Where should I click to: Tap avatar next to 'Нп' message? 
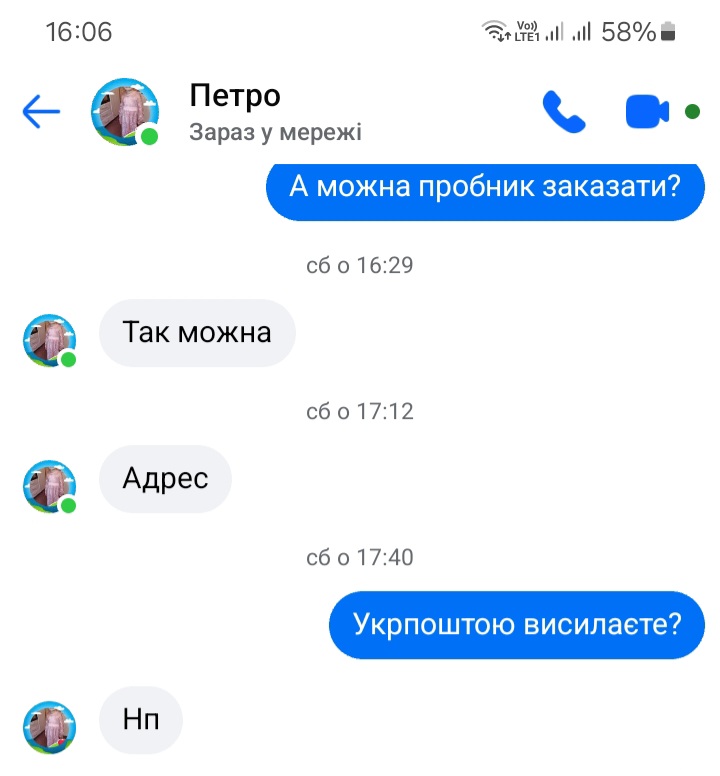tap(49, 728)
